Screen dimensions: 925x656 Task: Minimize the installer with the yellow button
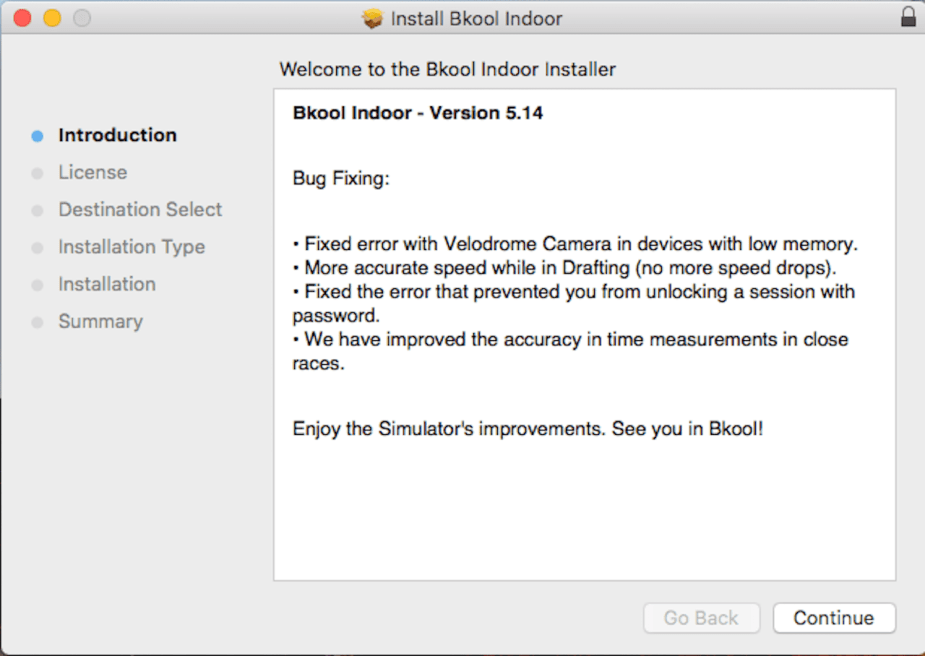click(x=52, y=18)
